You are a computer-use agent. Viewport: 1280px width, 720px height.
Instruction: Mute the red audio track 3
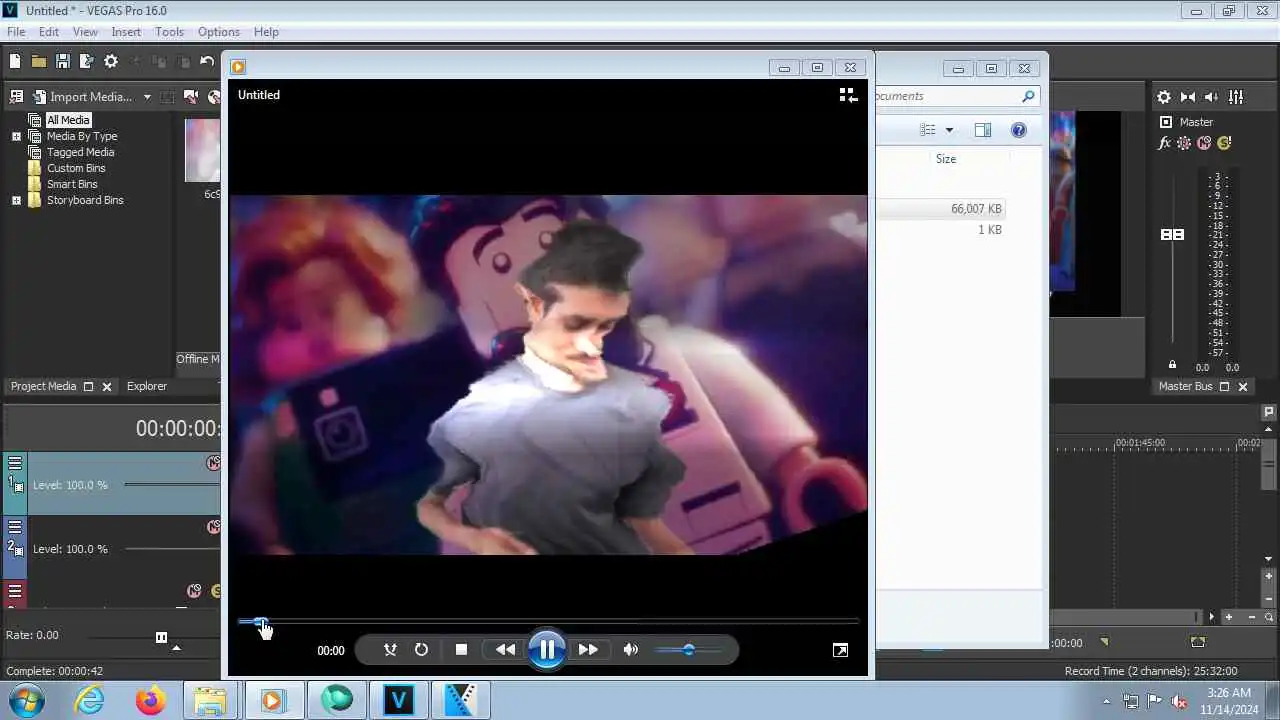(x=194, y=591)
